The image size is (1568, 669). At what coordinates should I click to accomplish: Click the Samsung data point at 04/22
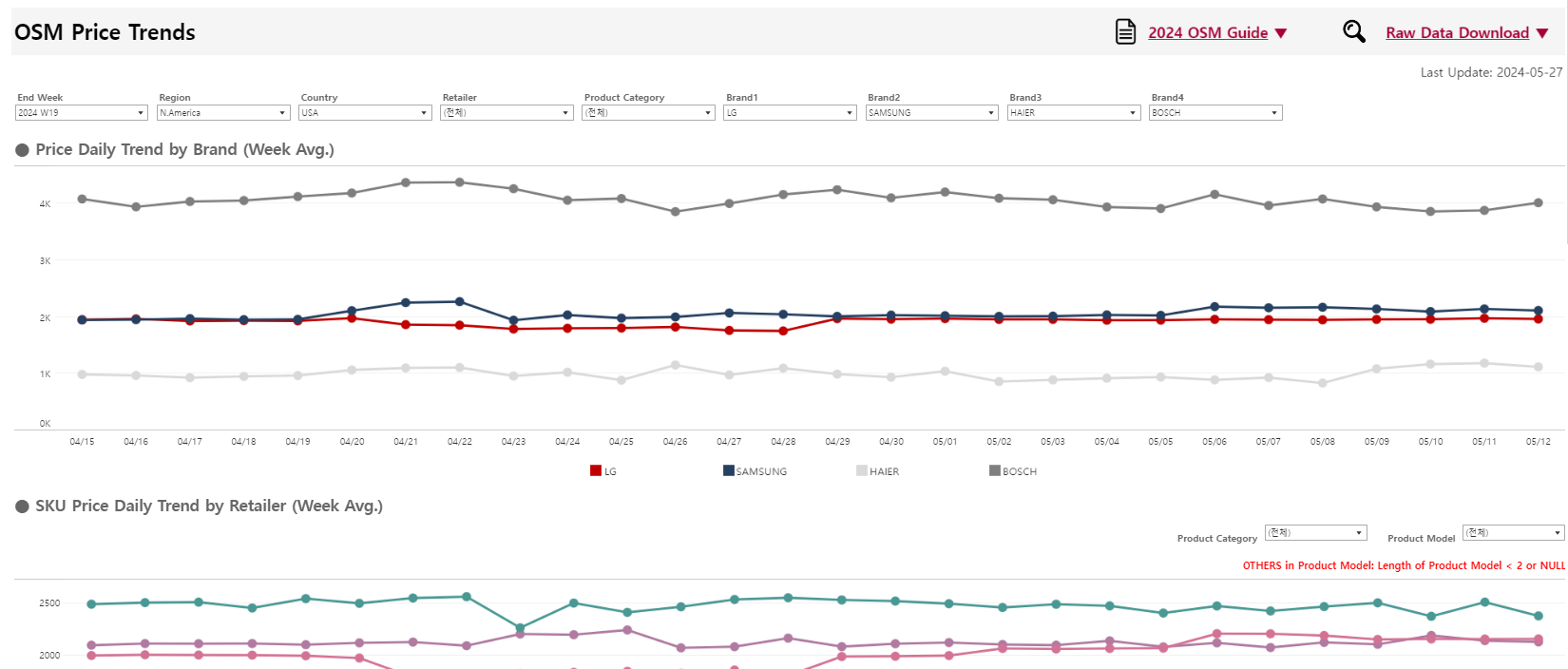[460, 302]
